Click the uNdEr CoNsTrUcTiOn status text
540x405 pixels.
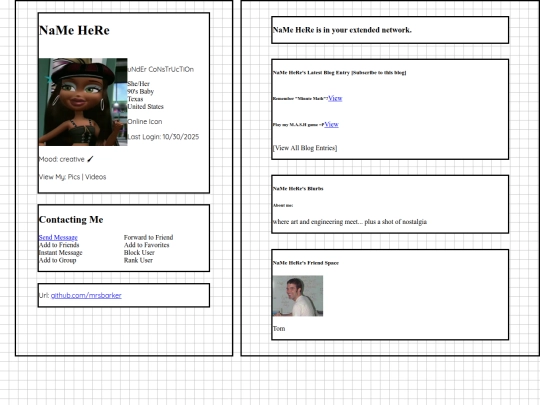(160, 69)
